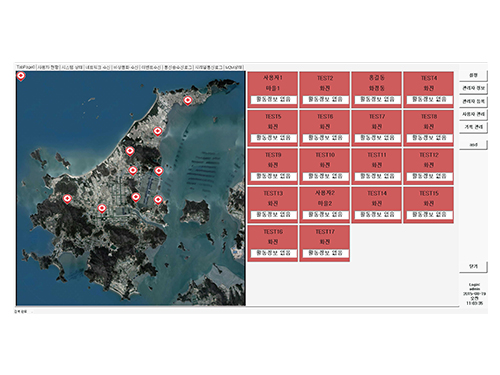Switch to the TabPage0 tab

click(x=26, y=67)
